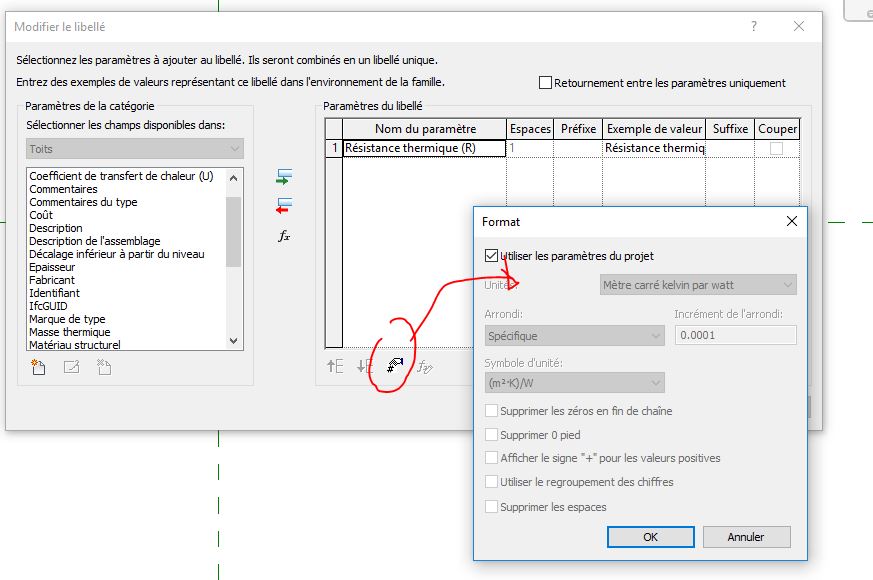This screenshot has width=873, height=580.
Task: Click the red remove parameter from label arrow
Action: coord(284,205)
